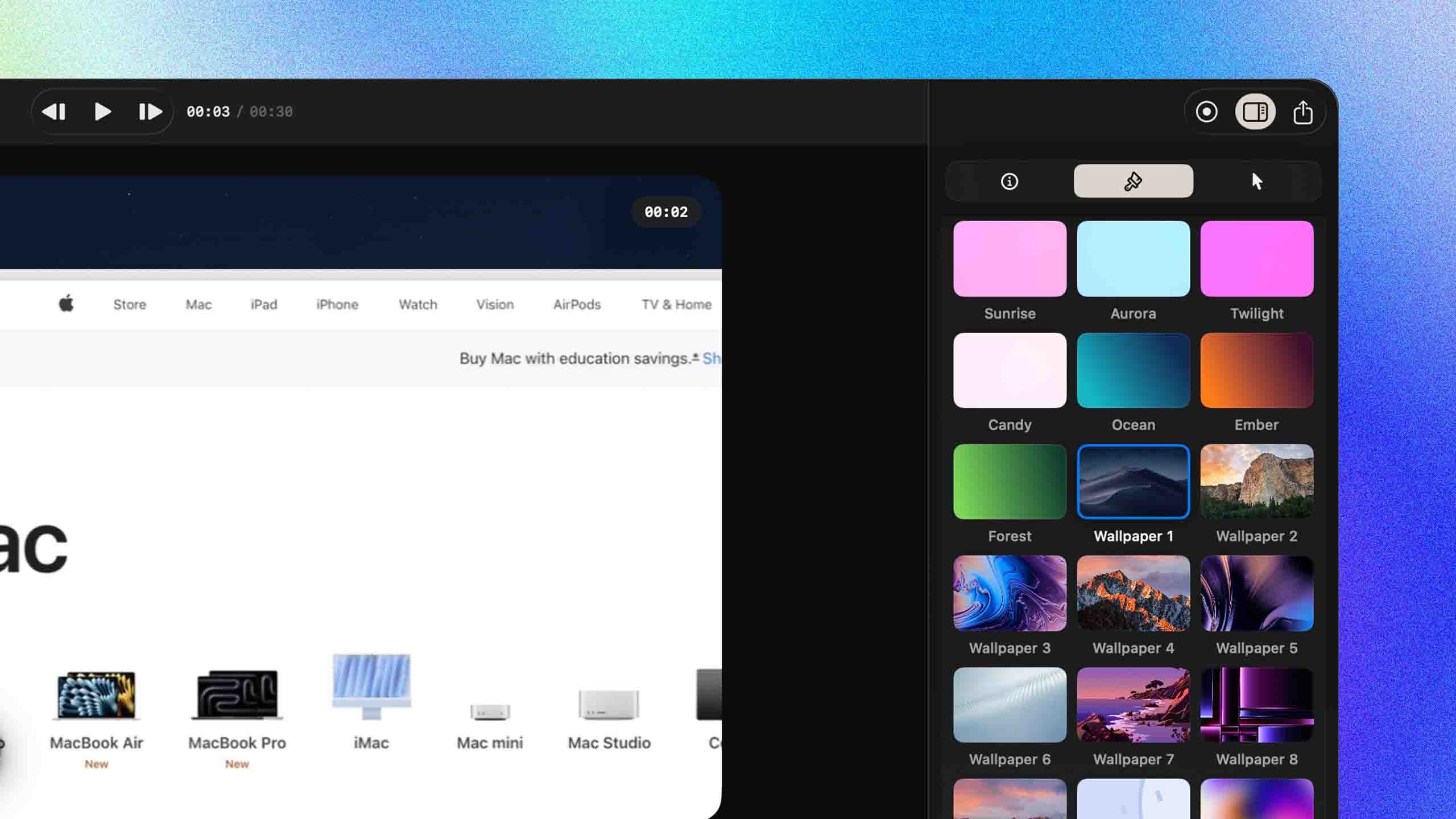Image resolution: width=1456 pixels, height=819 pixels.
Task: Select the Ocean gradient swatch
Action: 1133,370
